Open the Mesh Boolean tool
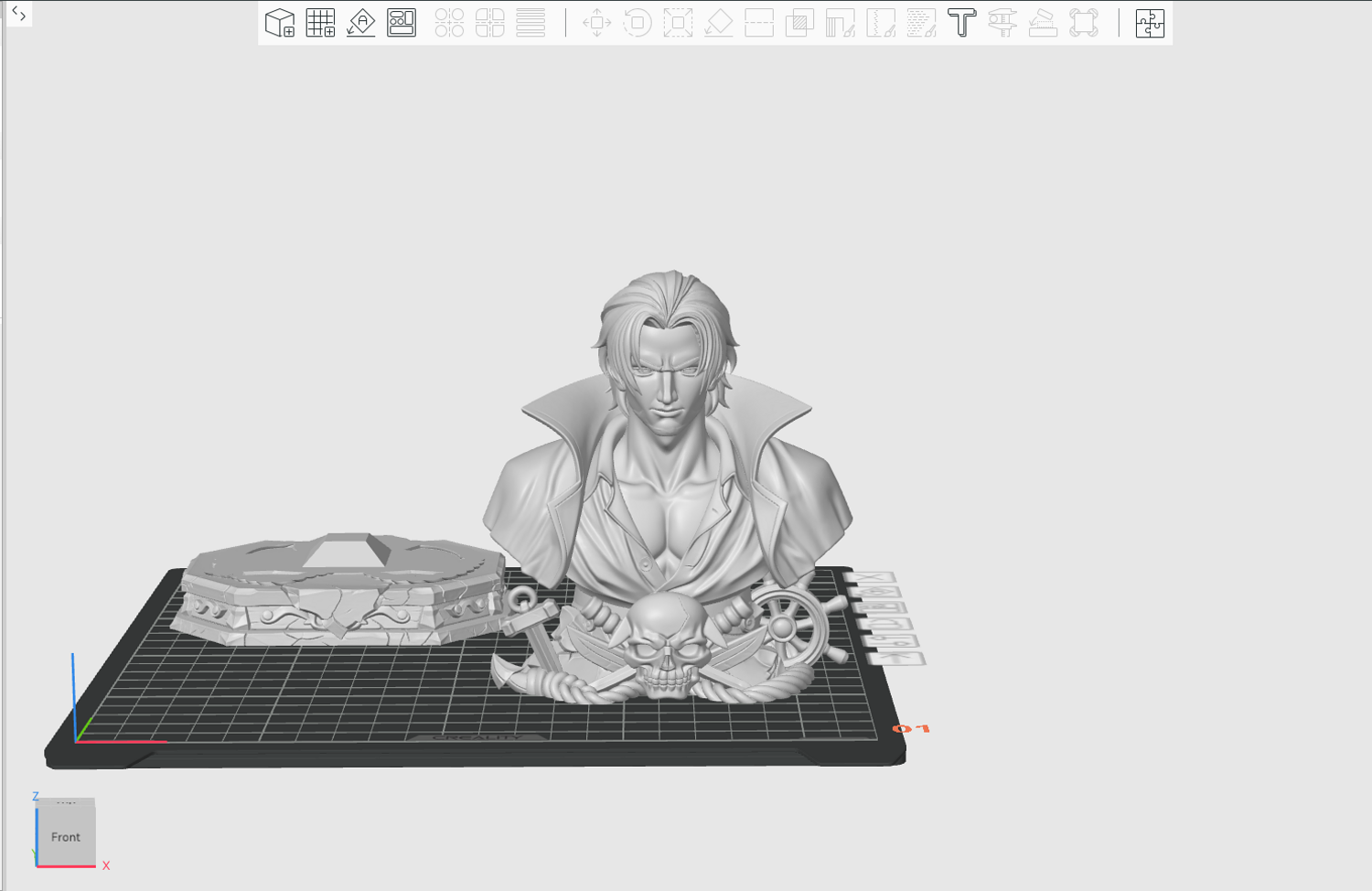 799,23
